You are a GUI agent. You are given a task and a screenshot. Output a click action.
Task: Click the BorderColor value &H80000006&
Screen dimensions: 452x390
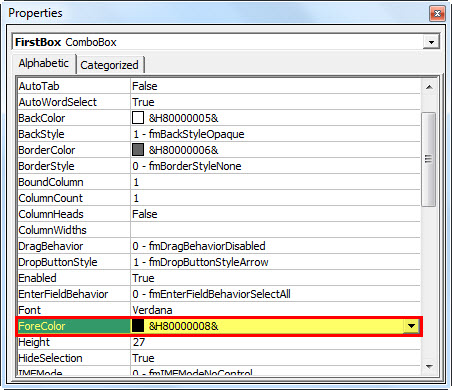click(183, 150)
